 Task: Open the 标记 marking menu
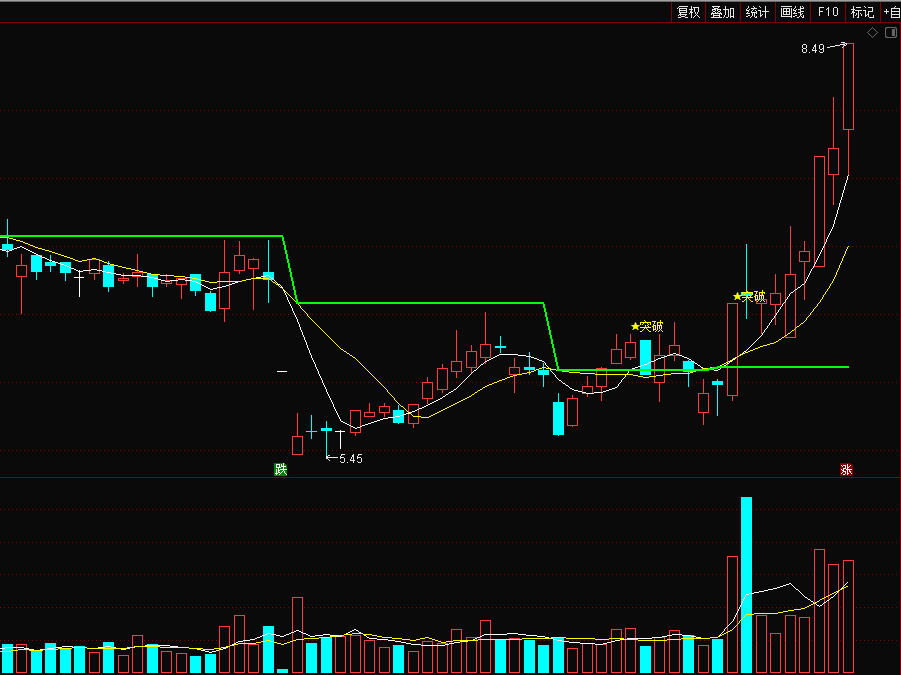pyautogui.click(x=863, y=12)
